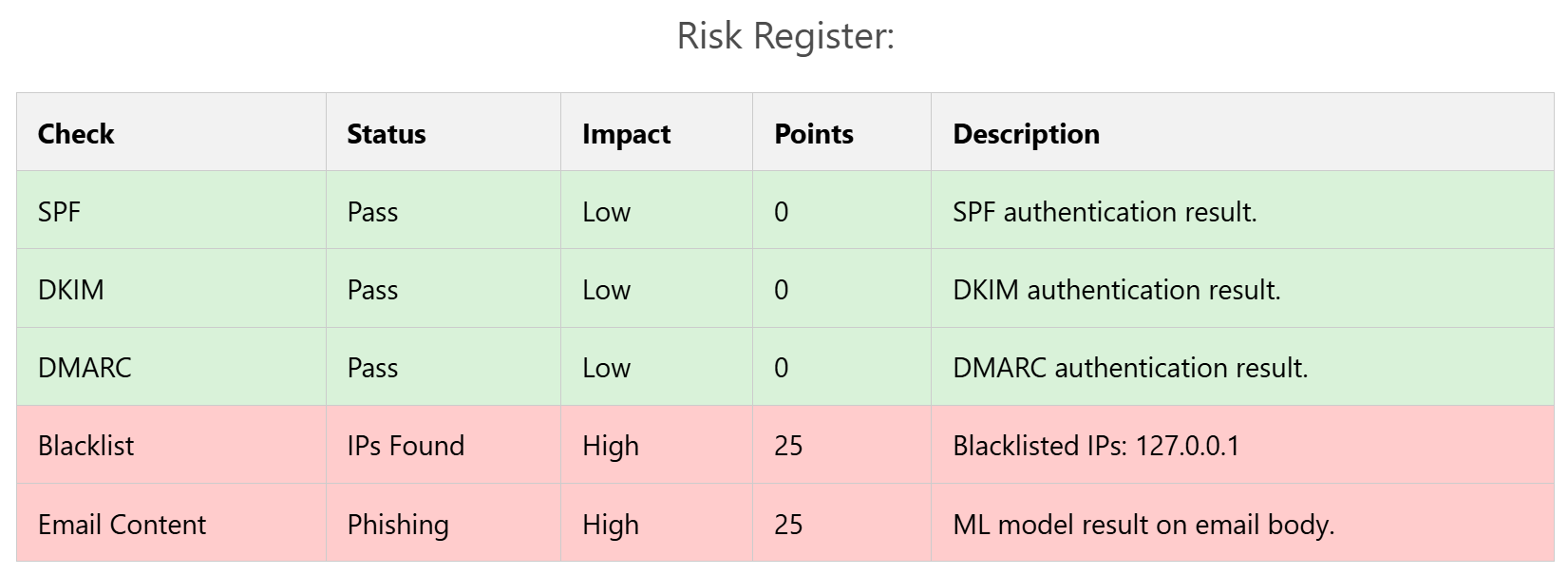Click the Points column header
1568x575 pixels.
(x=813, y=134)
